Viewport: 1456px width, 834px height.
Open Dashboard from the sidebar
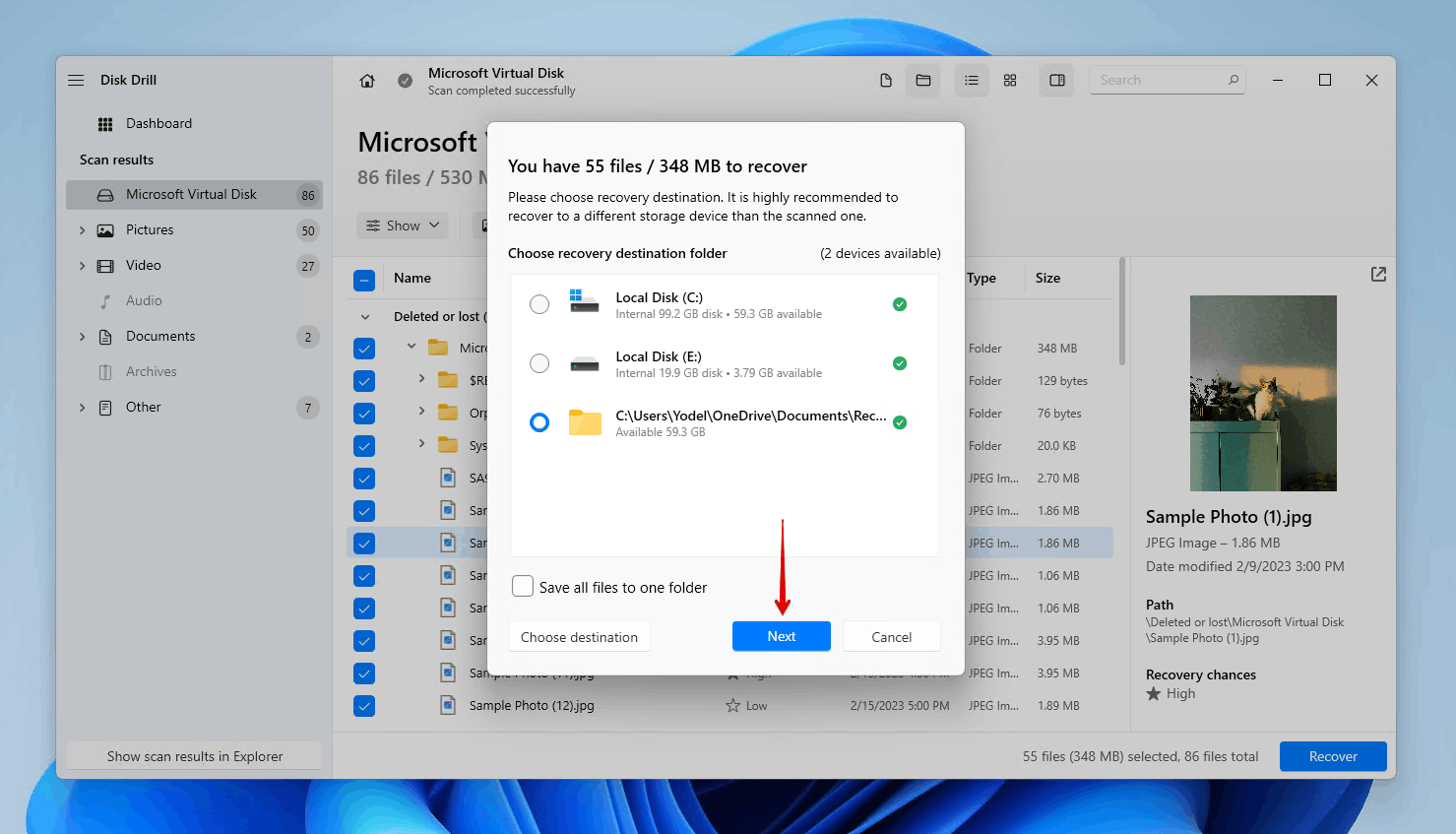(x=158, y=124)
